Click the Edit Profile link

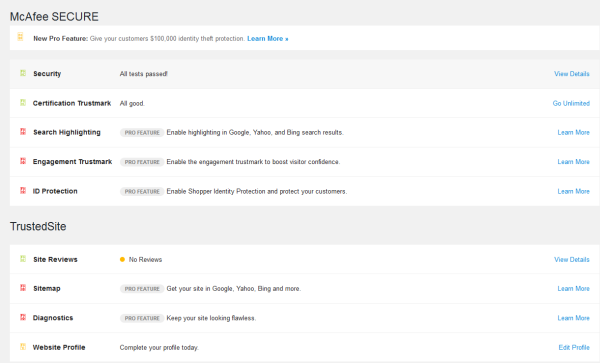[574, 347]
